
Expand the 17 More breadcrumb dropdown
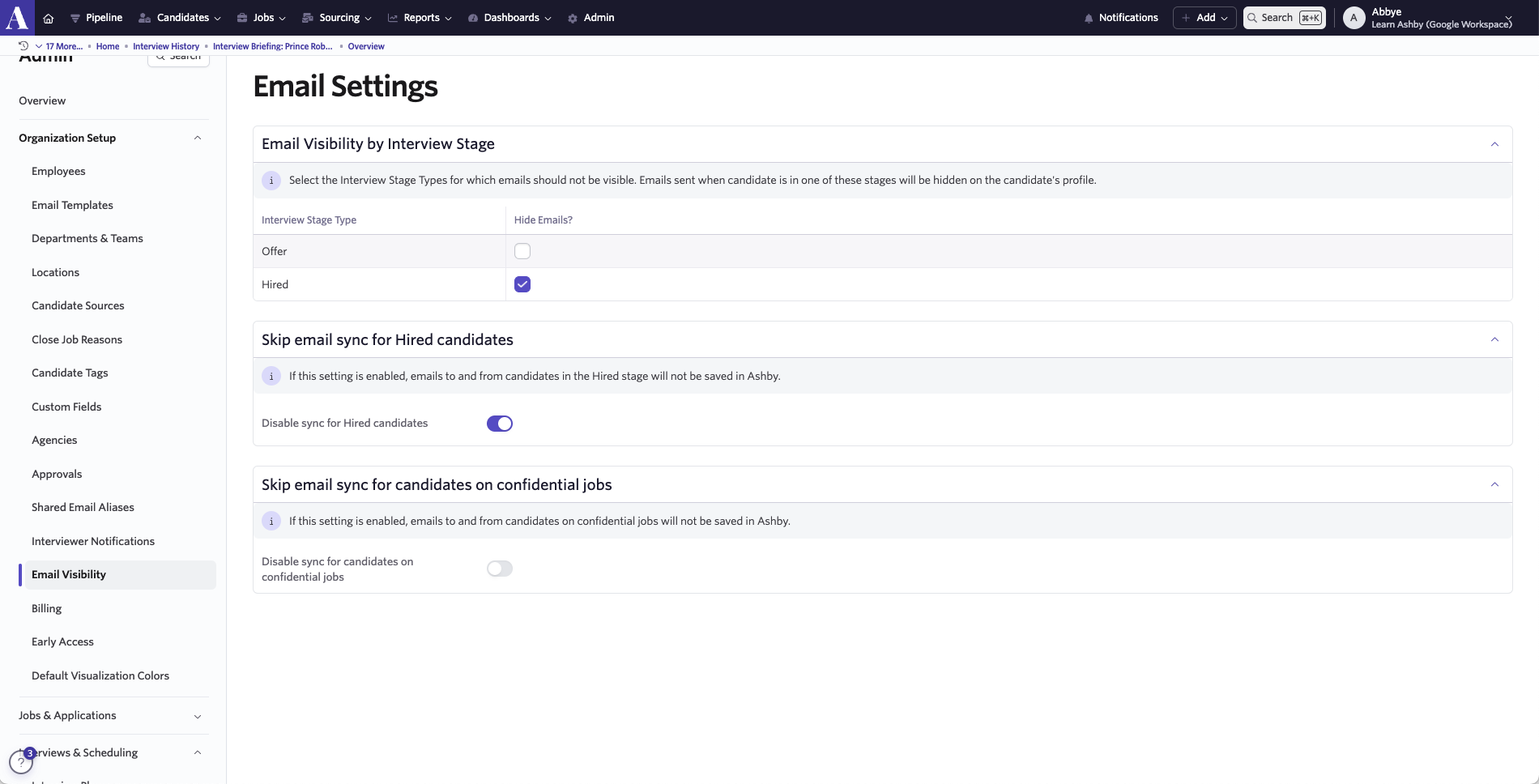click(x=58, y=46)
